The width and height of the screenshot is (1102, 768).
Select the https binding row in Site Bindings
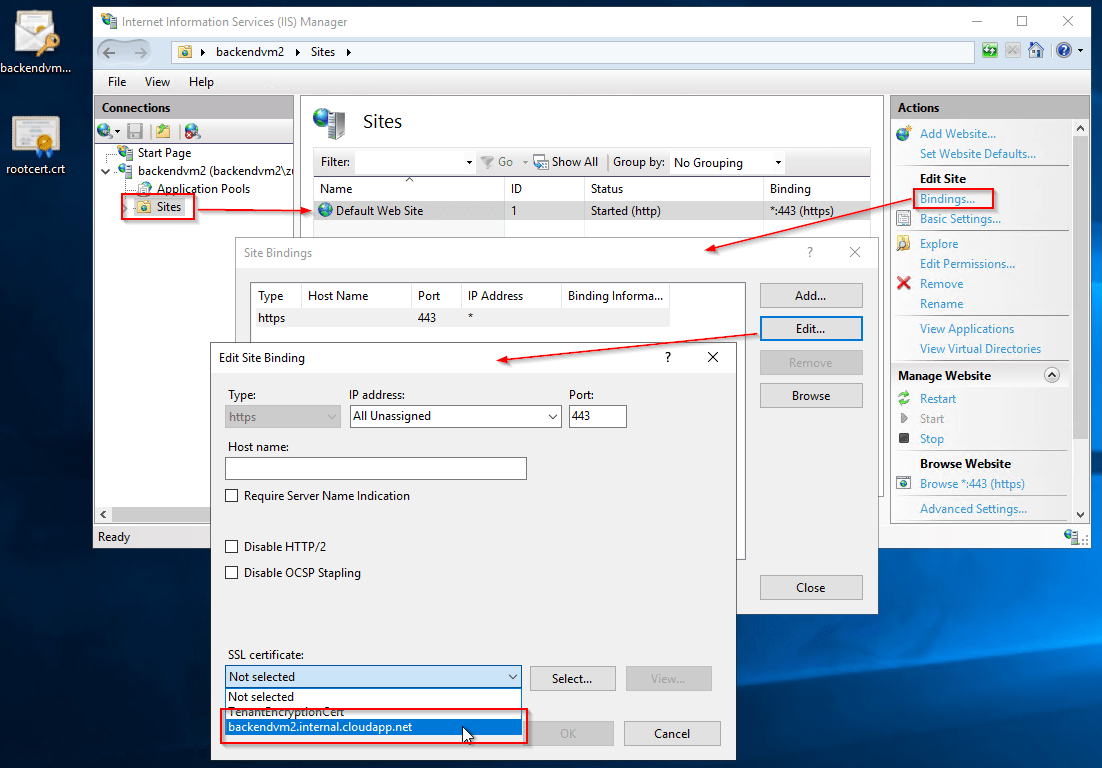coord(460,318)
